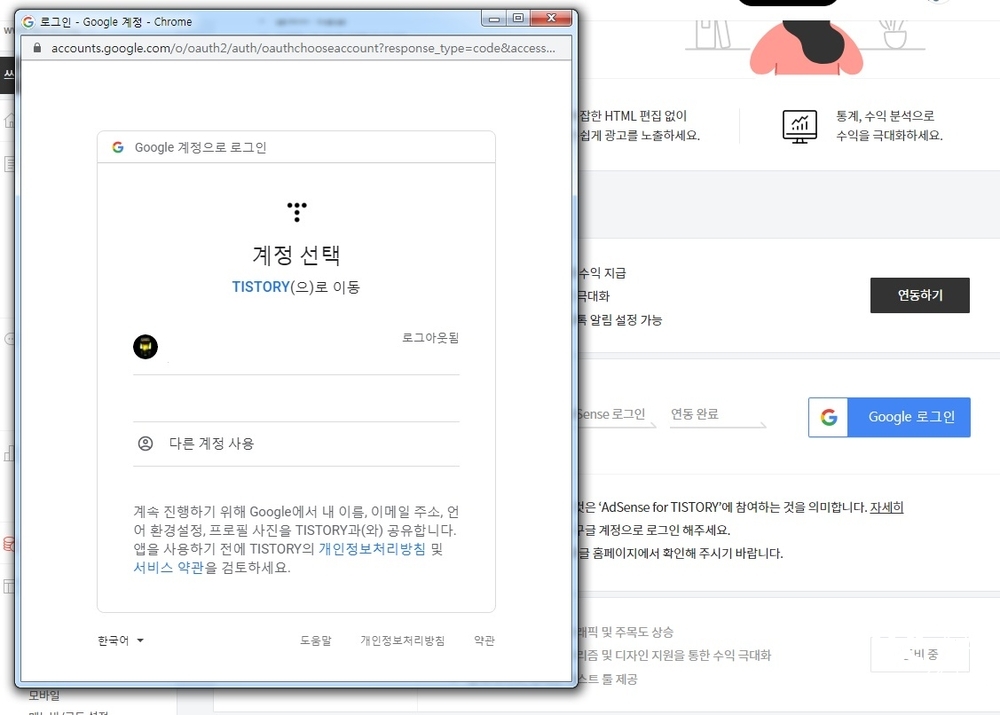Viewport: 1000px width, 715px height.
Task: Click the 연동 완료 step label
Action: [695, 414]
